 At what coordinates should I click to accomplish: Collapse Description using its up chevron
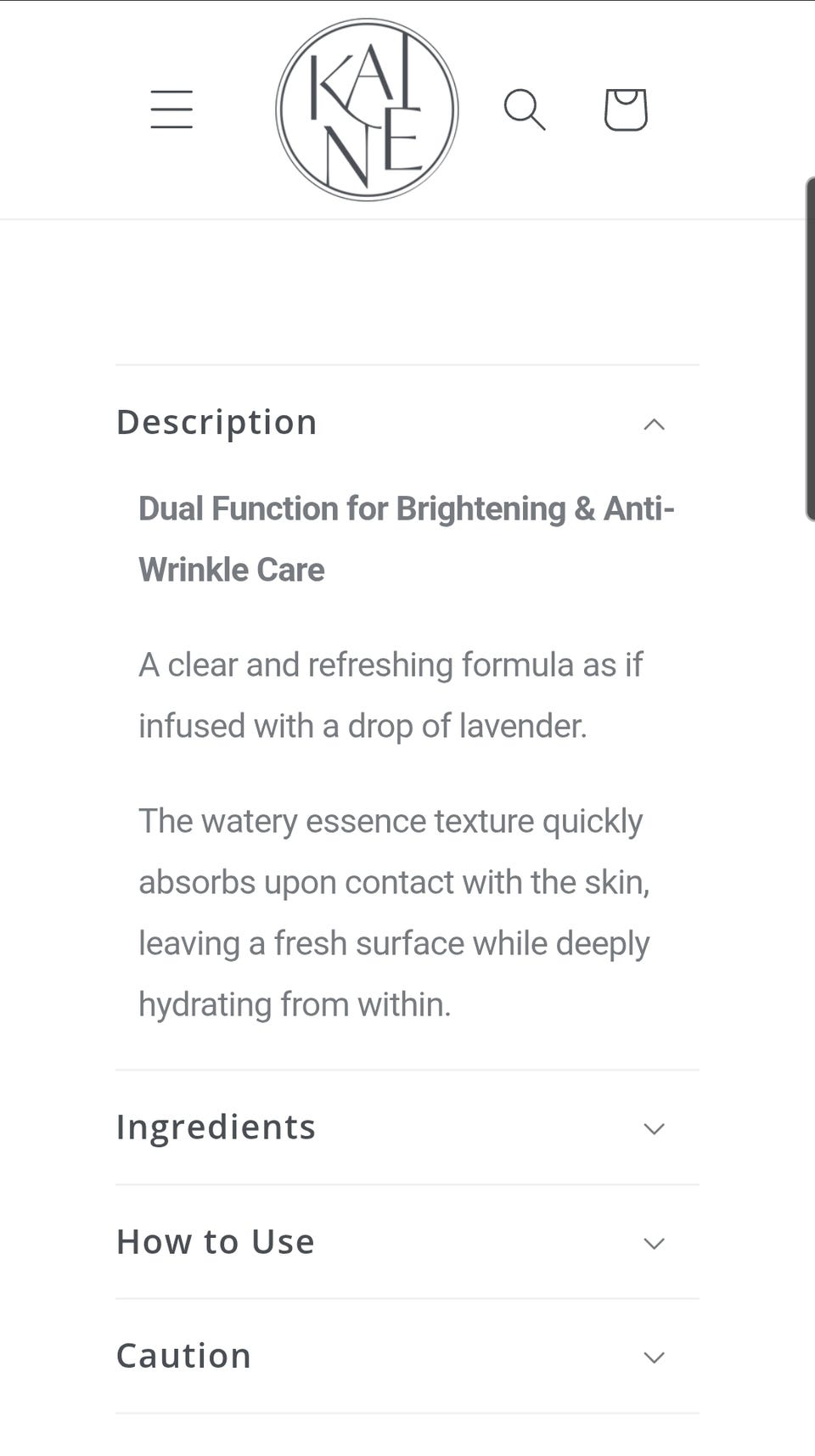(654, 424)
